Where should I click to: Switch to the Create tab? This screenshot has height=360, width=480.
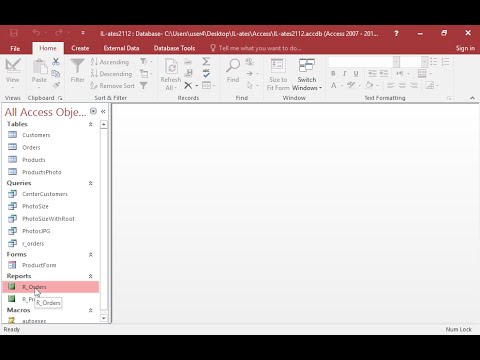click(80, 48)
